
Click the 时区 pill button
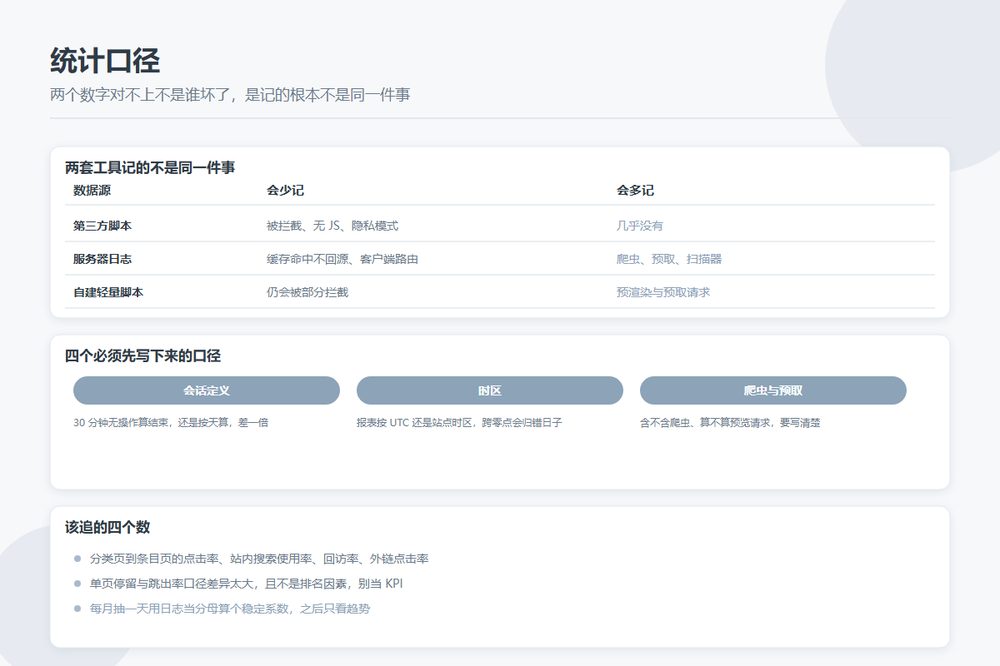tap(490, 390)
